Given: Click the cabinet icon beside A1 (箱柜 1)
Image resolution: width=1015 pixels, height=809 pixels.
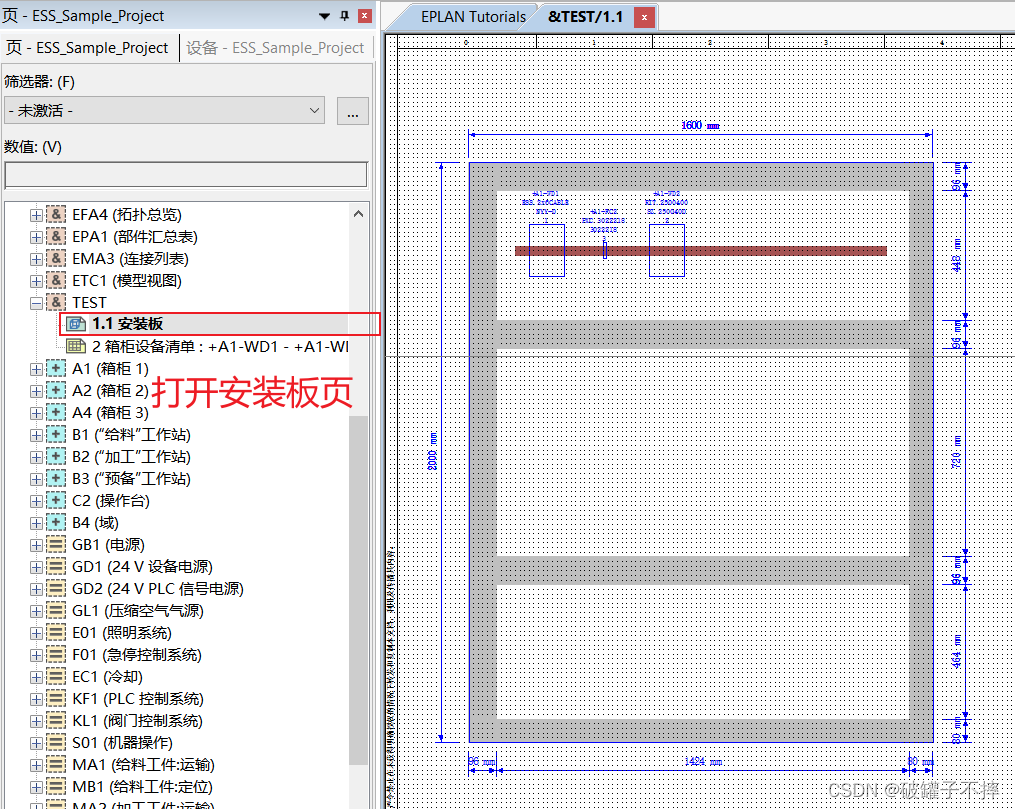Looking at the screenshot, I should point(57,368).
